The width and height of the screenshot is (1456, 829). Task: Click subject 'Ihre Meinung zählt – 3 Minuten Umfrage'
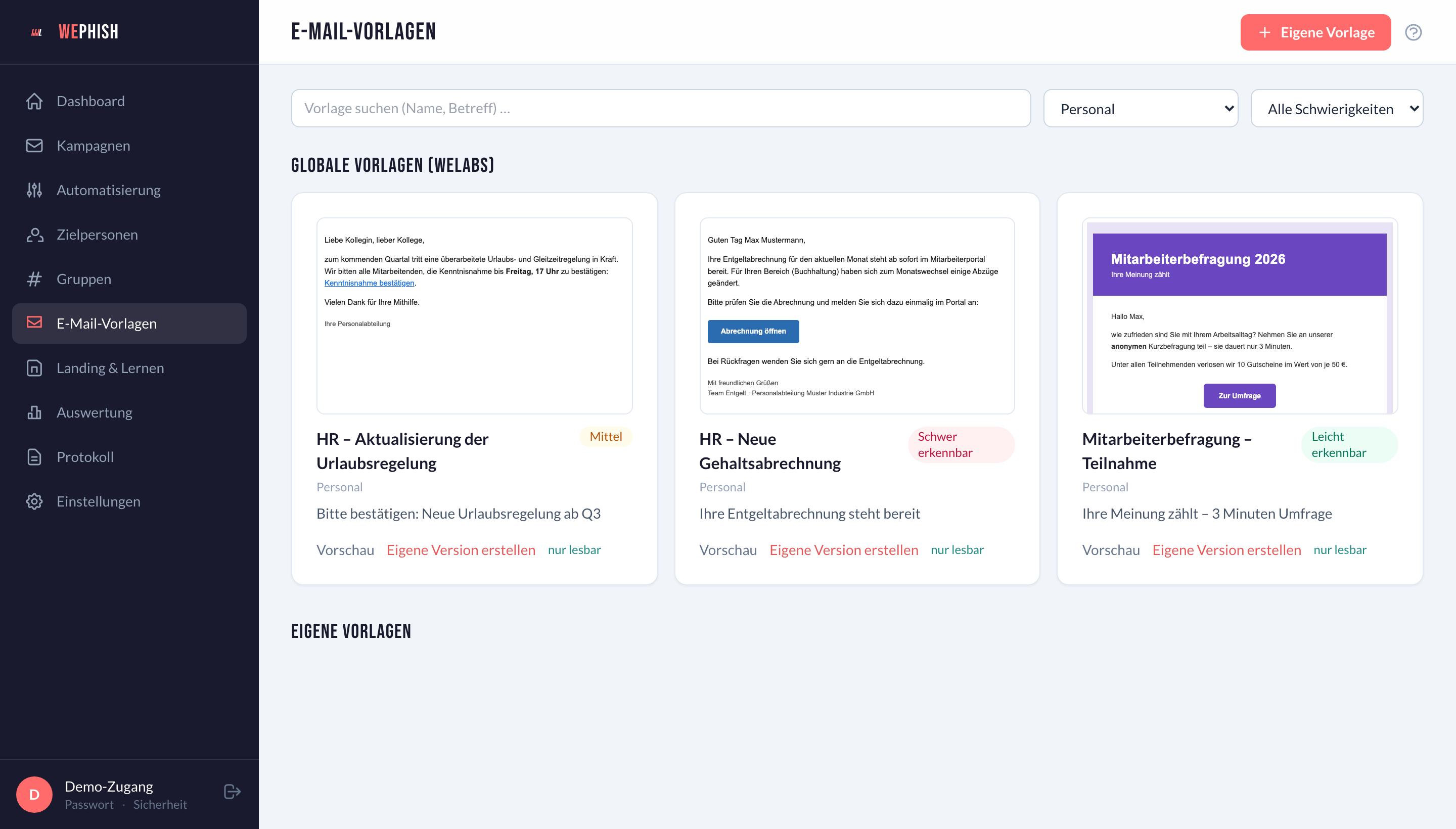1207,514
